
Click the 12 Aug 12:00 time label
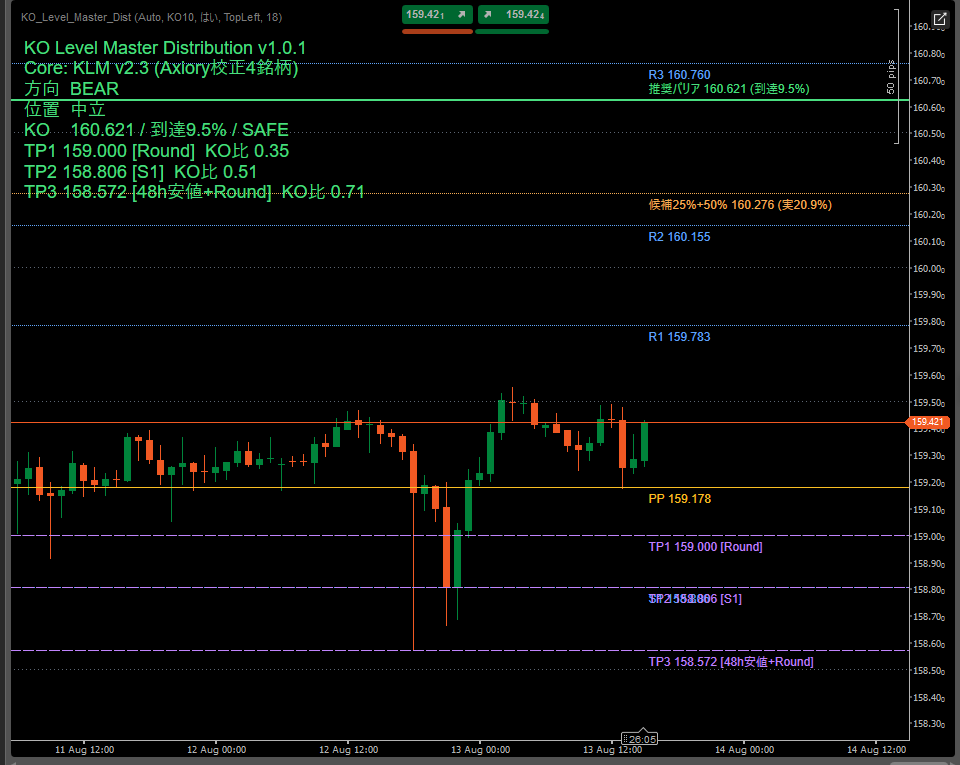pos(348,750)
